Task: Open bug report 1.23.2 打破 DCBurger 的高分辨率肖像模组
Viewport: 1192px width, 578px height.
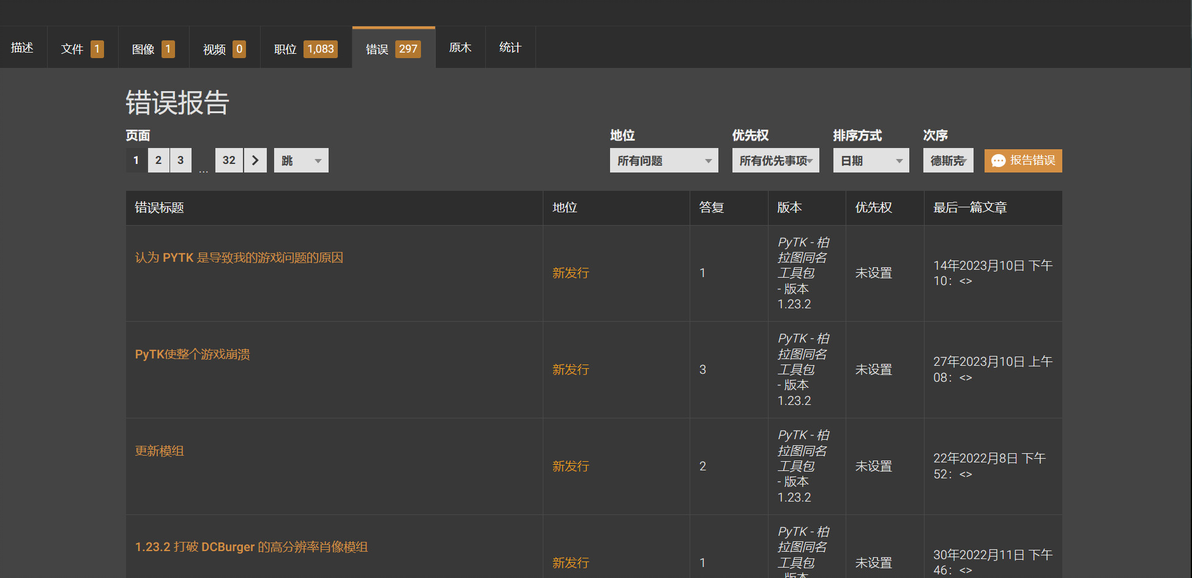Action: point(252,547)
